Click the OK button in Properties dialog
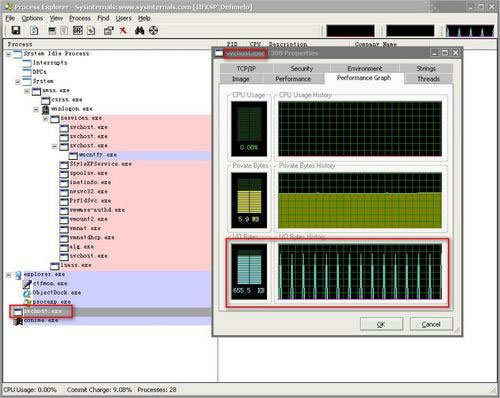This screenshot has width=500, height=398. pyautogui.click(x=381, y=324)
